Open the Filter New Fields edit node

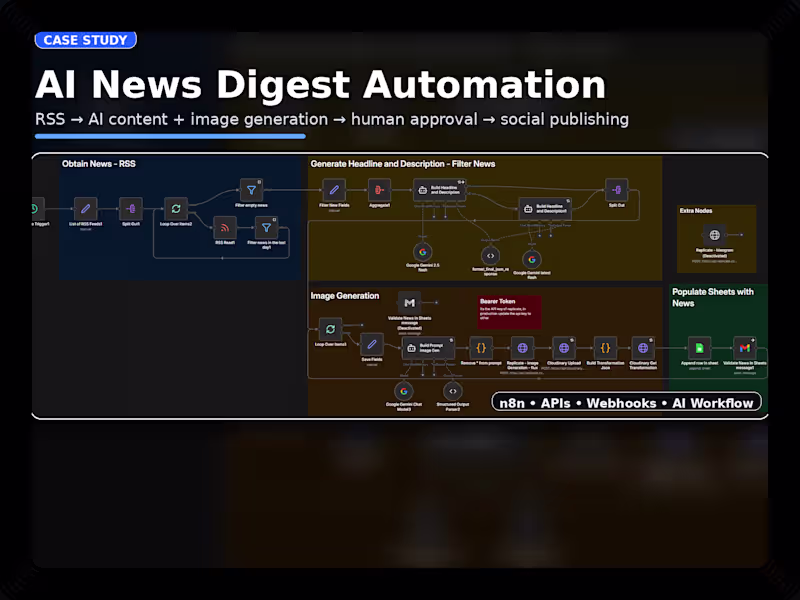tap(334, 190)
